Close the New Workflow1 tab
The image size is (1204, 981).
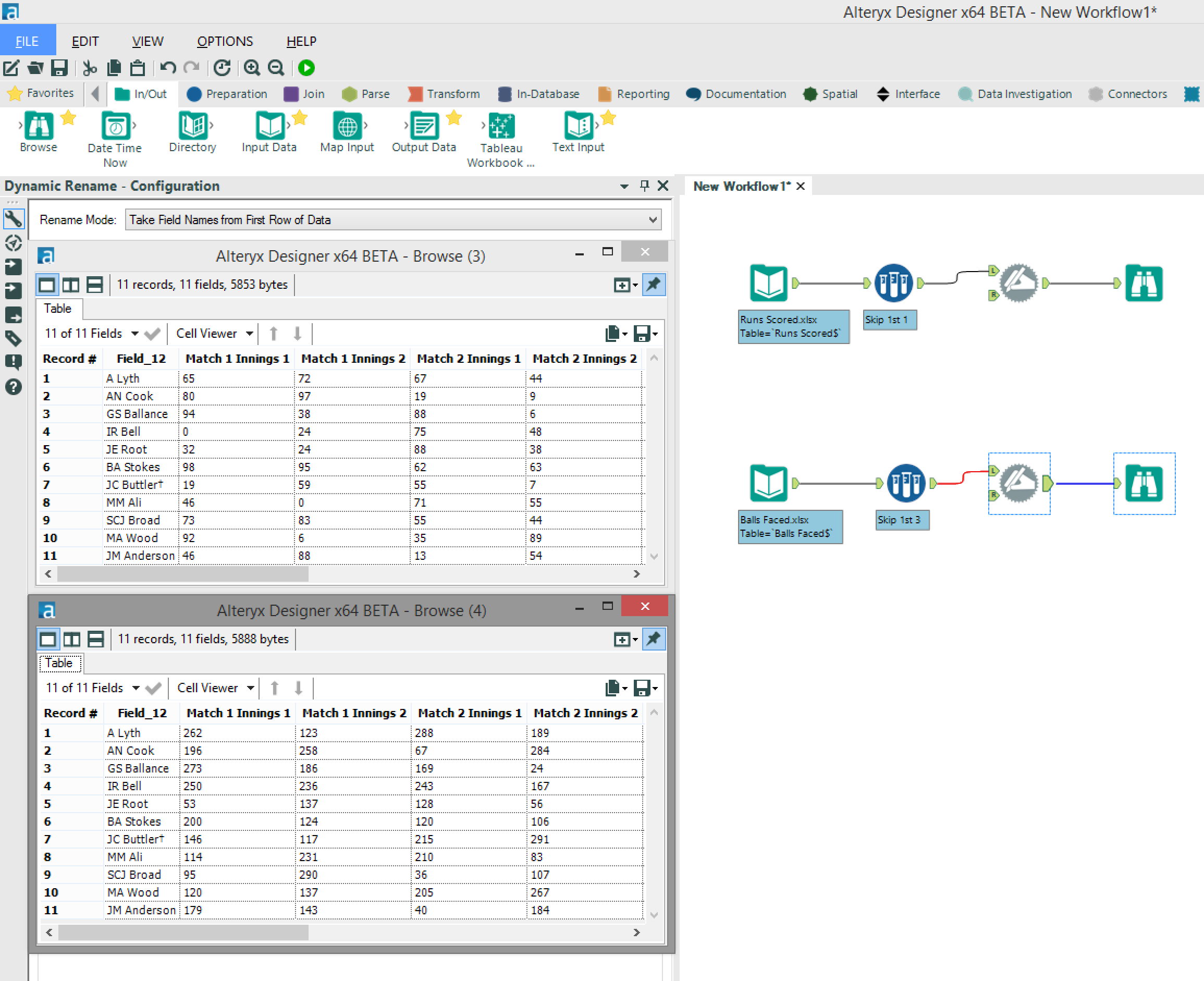pos(800,186)
